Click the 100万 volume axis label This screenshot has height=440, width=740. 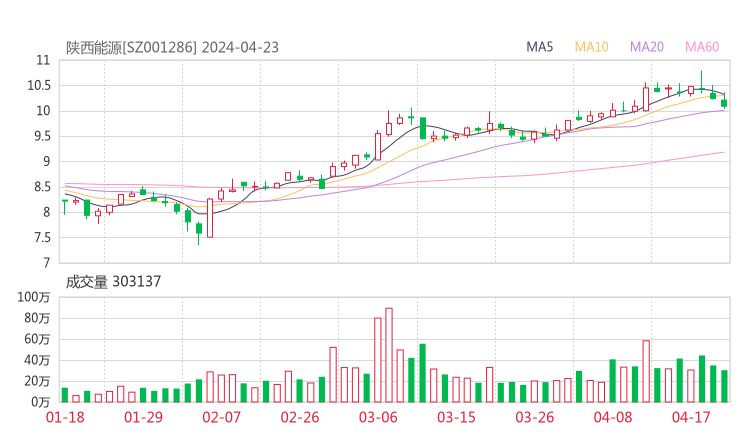point(34,297)
